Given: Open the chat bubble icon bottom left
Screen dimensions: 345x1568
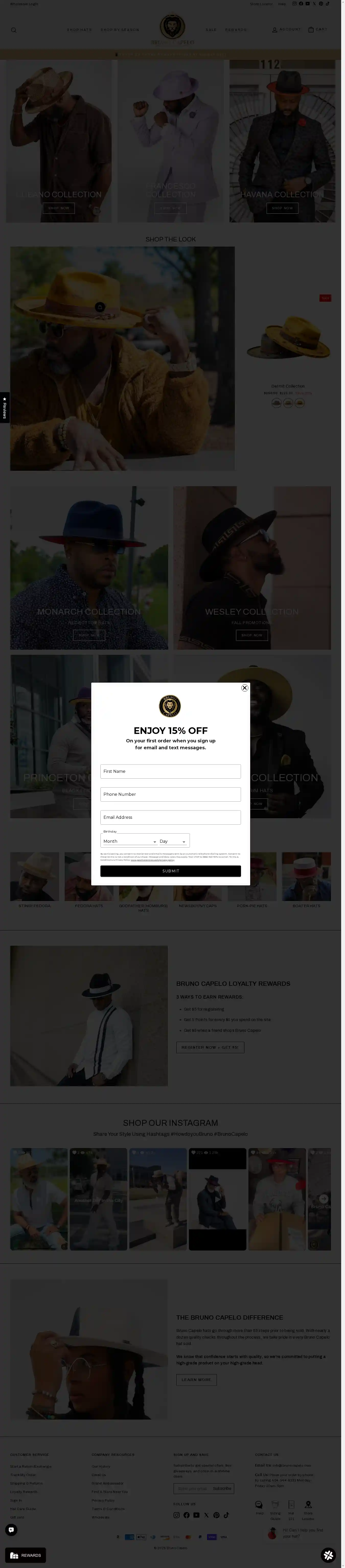Looking at the screenshot, I should point(11,1530).
